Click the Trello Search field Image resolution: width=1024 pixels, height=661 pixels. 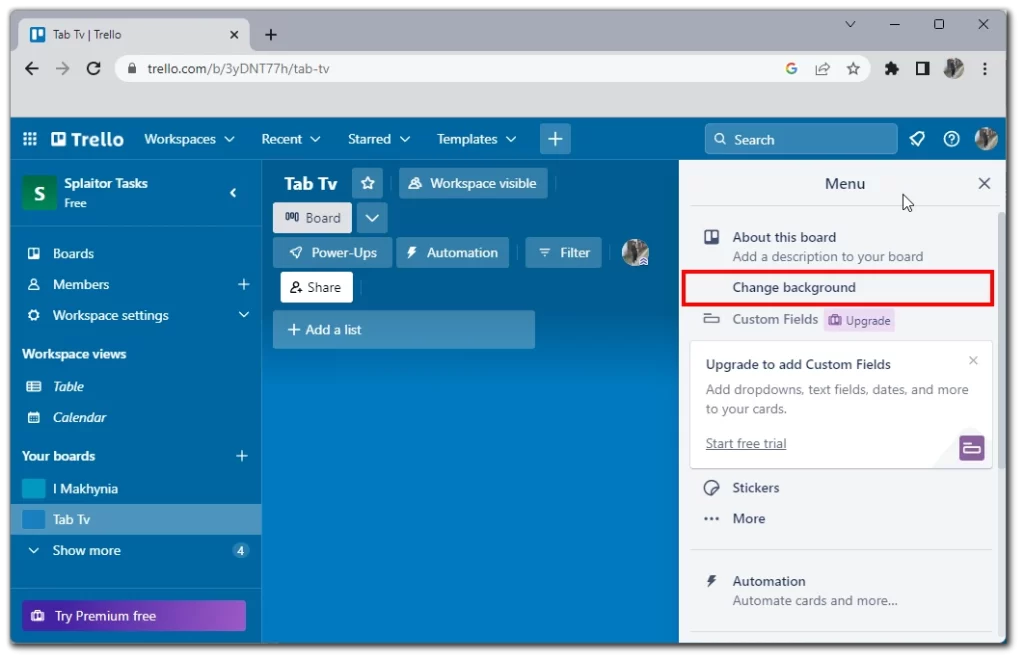point(801,139)
